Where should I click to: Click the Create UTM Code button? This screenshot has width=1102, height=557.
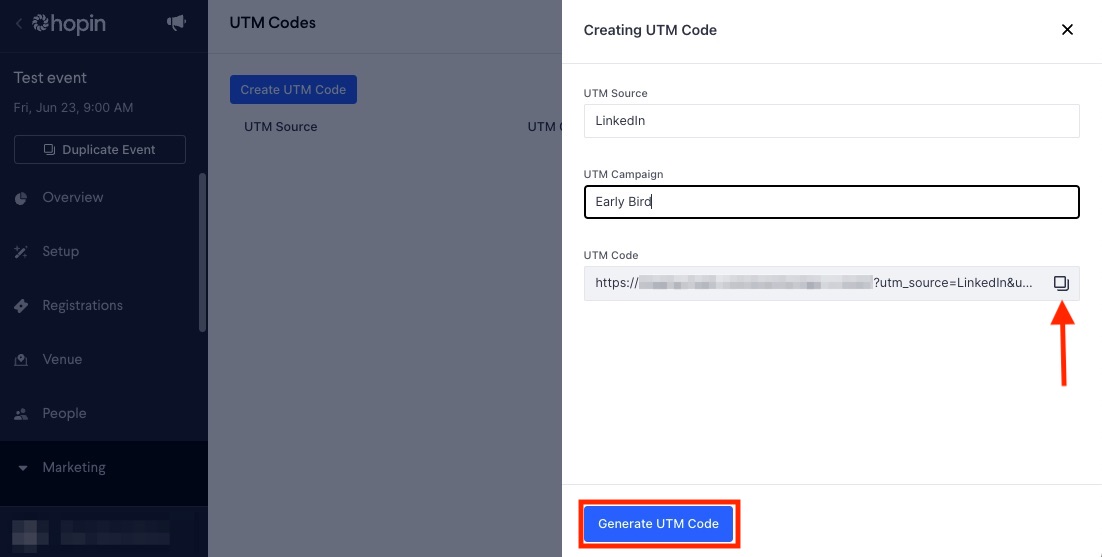(293, 89)
